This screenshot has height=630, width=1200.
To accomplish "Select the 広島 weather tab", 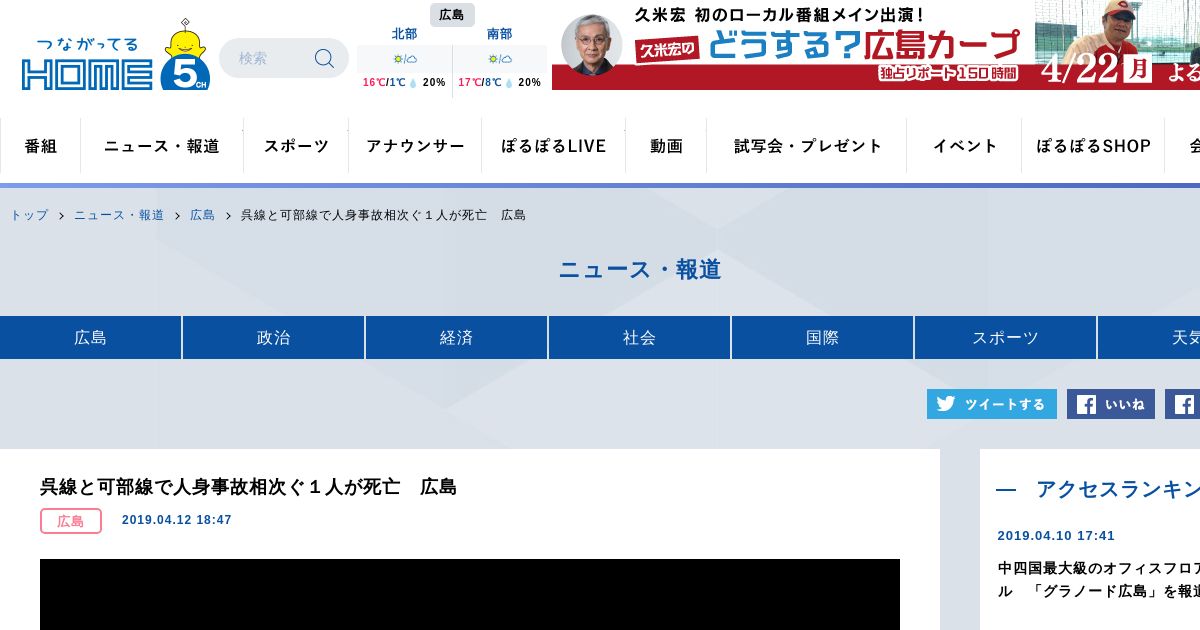I will (x=452, y=15).
